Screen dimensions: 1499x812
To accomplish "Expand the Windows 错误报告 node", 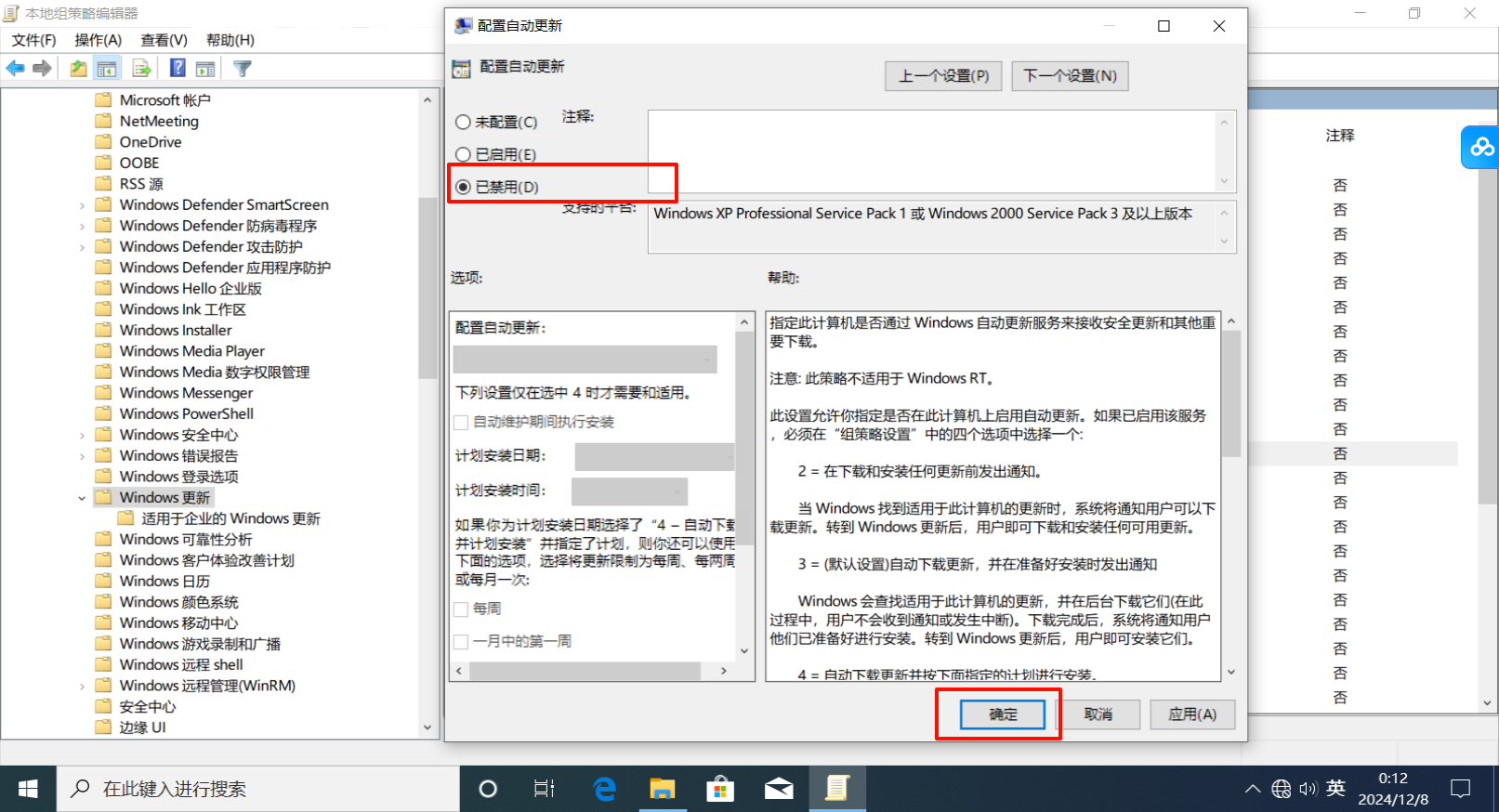I will point(82,456).
